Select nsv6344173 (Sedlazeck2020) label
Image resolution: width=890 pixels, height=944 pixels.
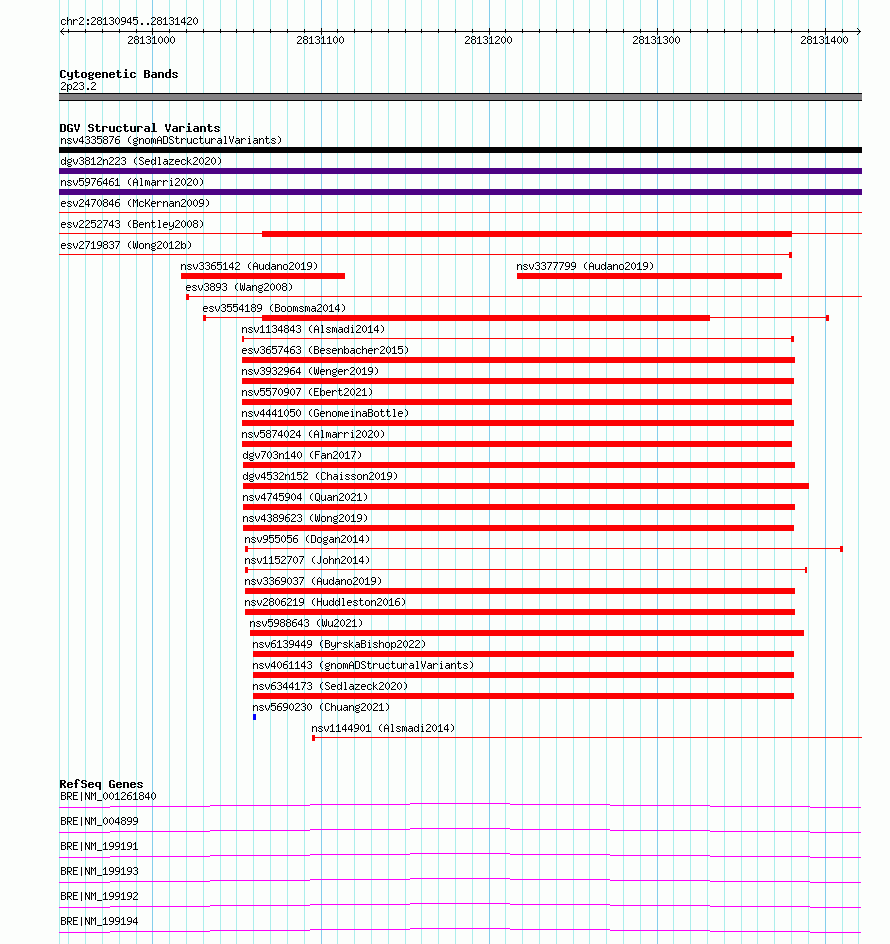pyautogui.click(x=330, y=686)
